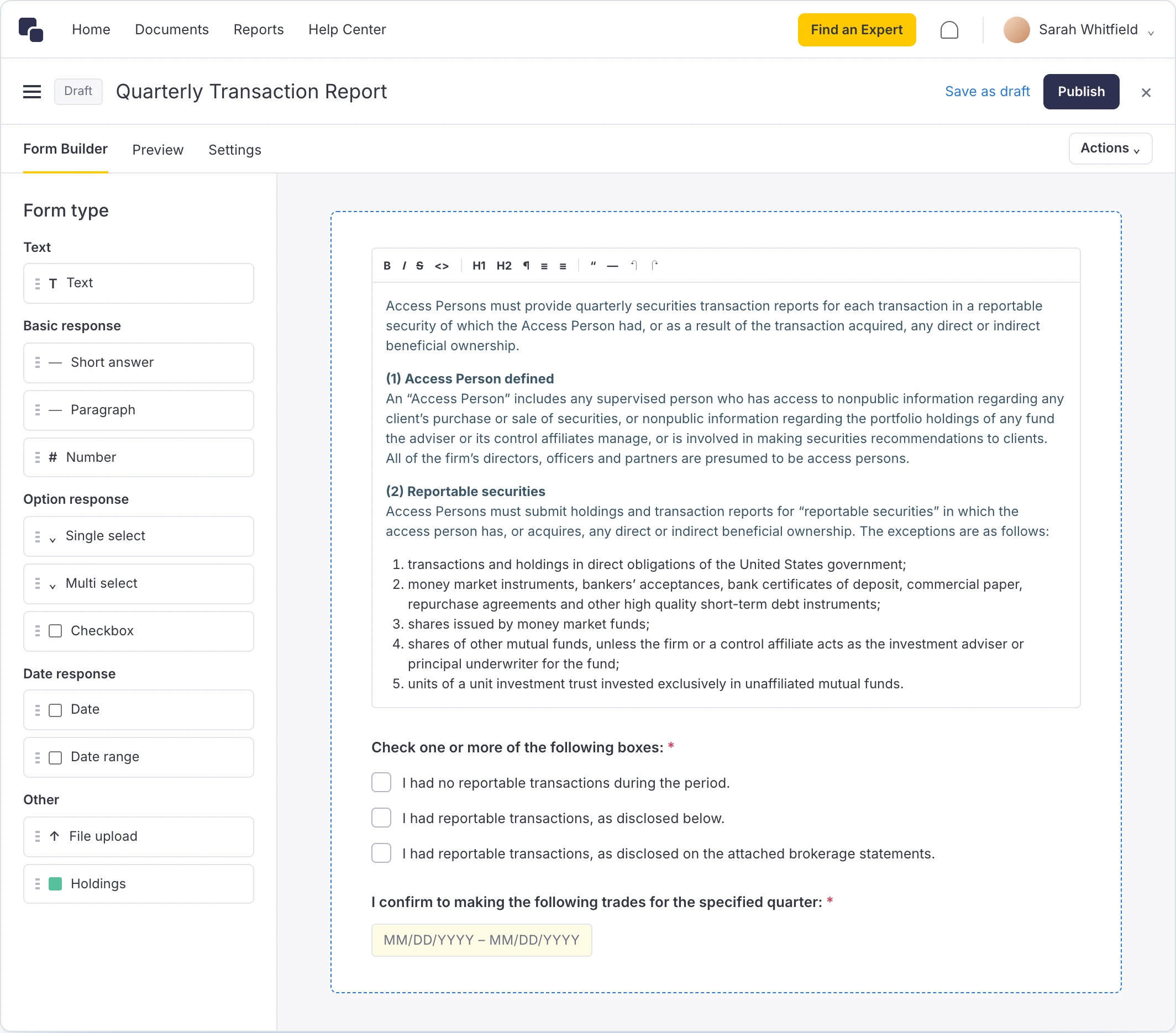
Task: Select the Date range field type
Action: [139, 757]
